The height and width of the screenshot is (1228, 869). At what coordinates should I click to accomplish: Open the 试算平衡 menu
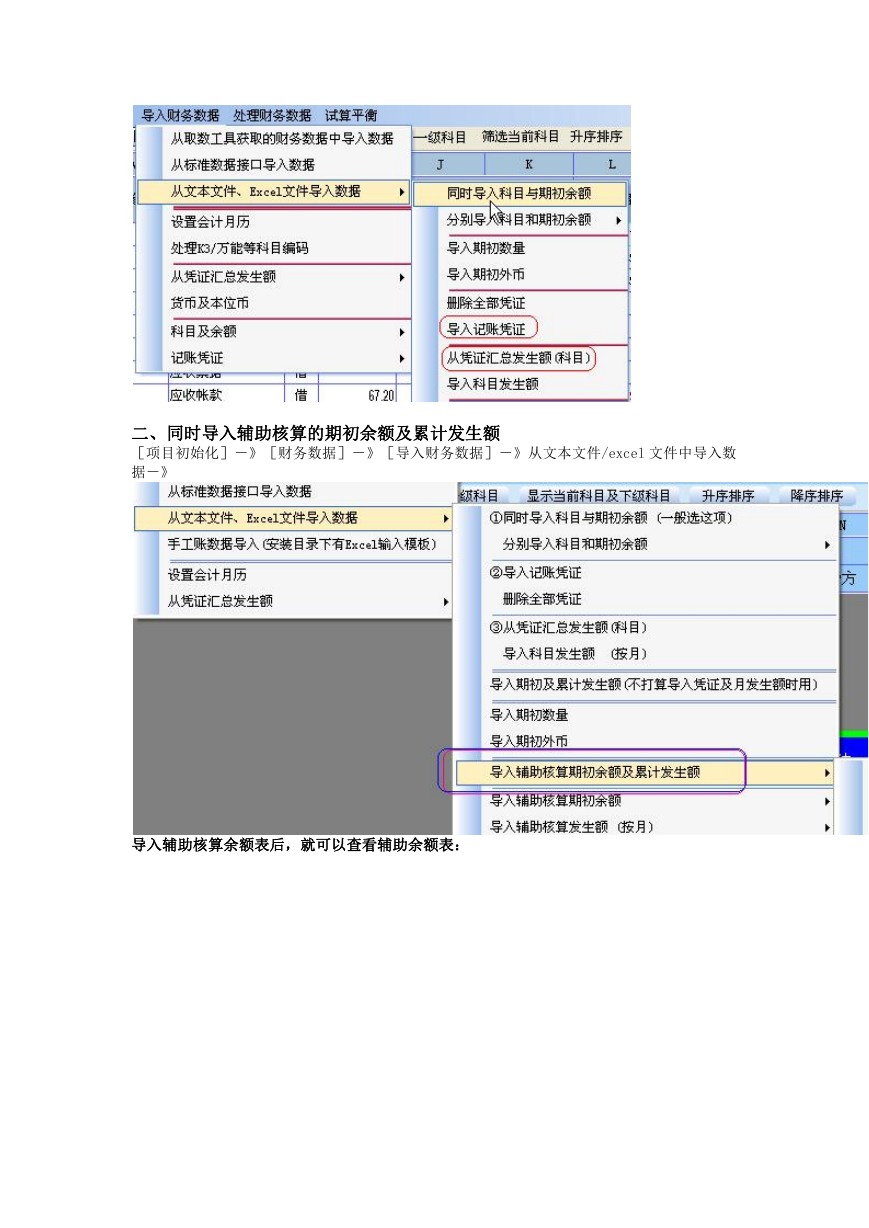click(x=350, y=115)
